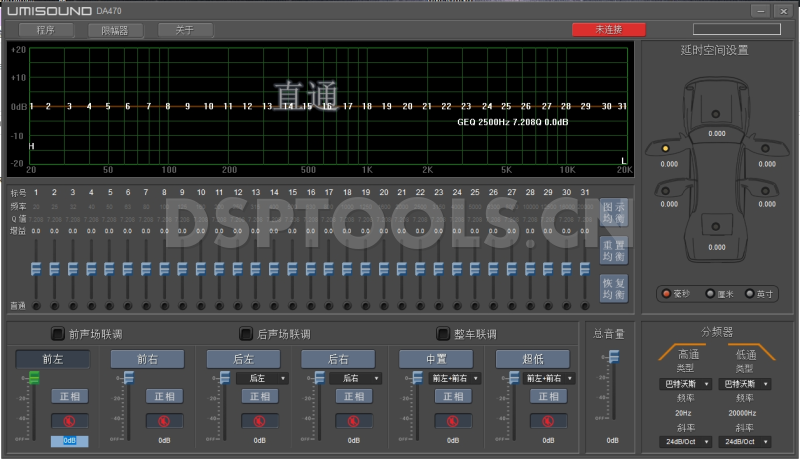Click the 重置均衡 reset EQ button
The width and height of the screenshot is (800, 460).
(613, 251)
